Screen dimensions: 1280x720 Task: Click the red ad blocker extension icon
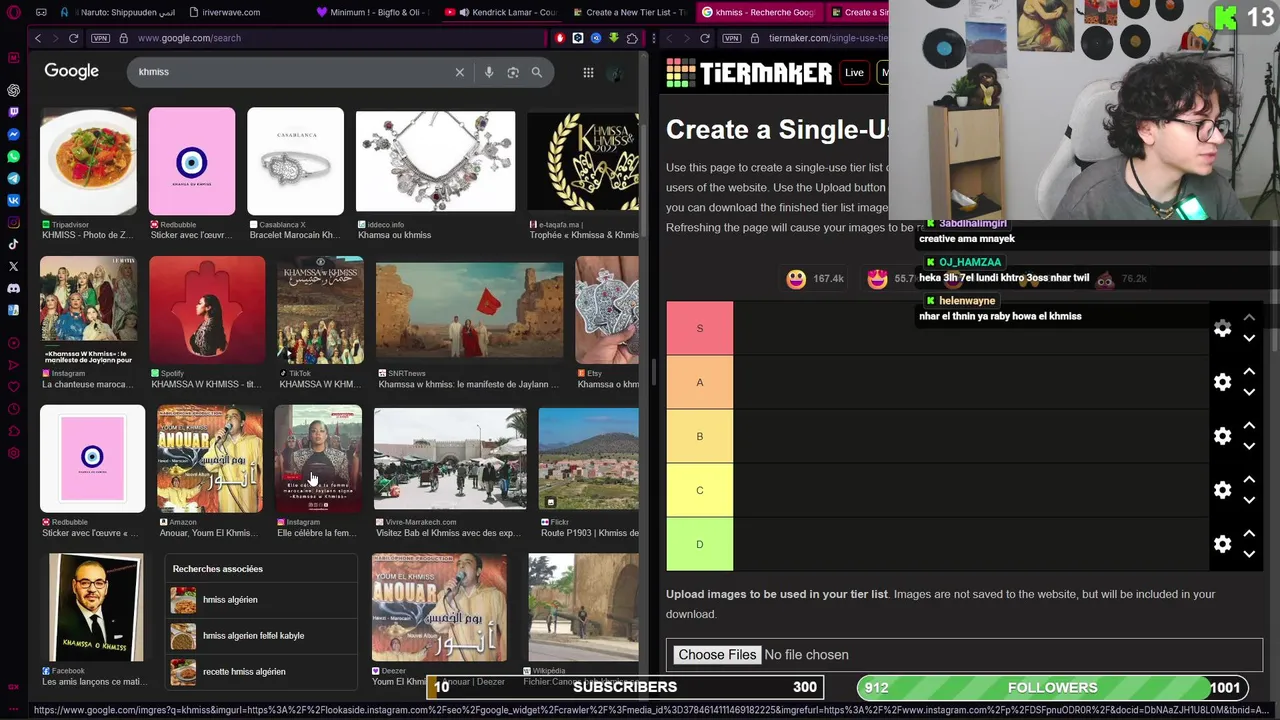560,38
